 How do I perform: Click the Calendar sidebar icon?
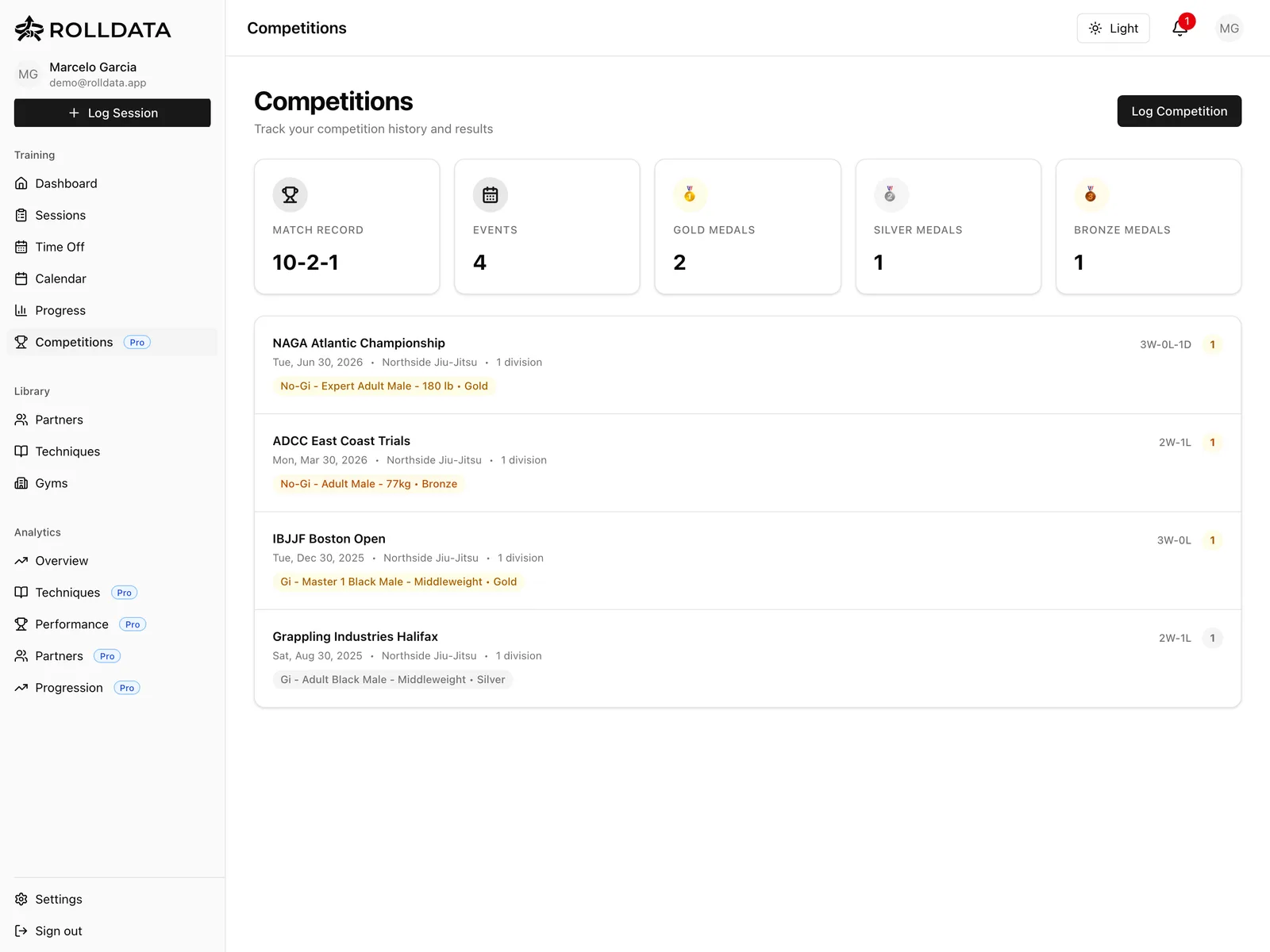click(21, 278)
